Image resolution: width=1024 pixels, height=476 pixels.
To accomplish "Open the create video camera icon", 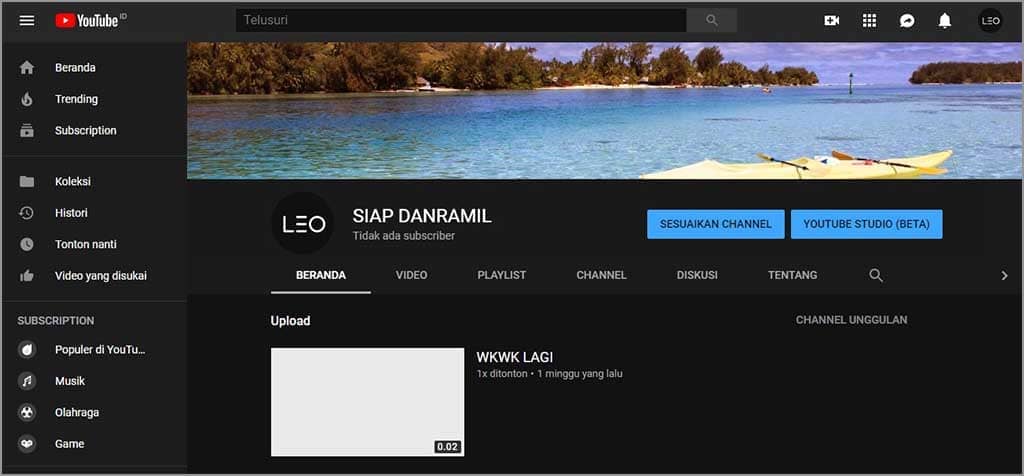I will click(831, 20).
